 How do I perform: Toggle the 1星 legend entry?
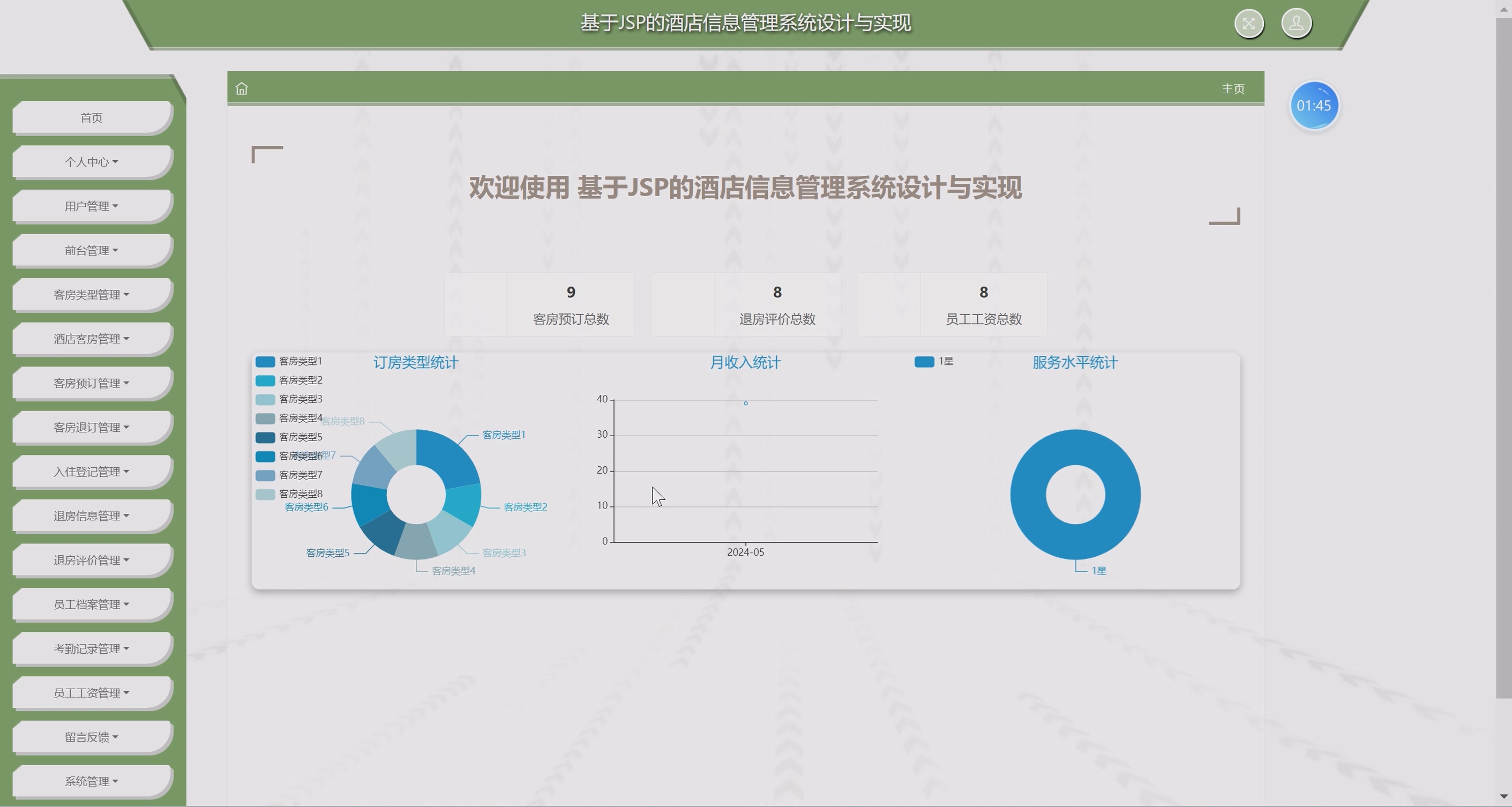934,362
